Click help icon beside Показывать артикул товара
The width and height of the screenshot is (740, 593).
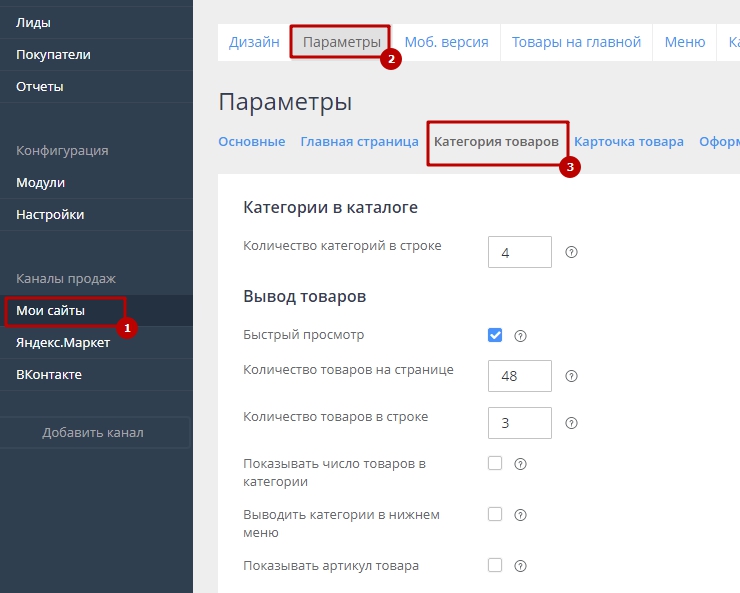point(520,566)
